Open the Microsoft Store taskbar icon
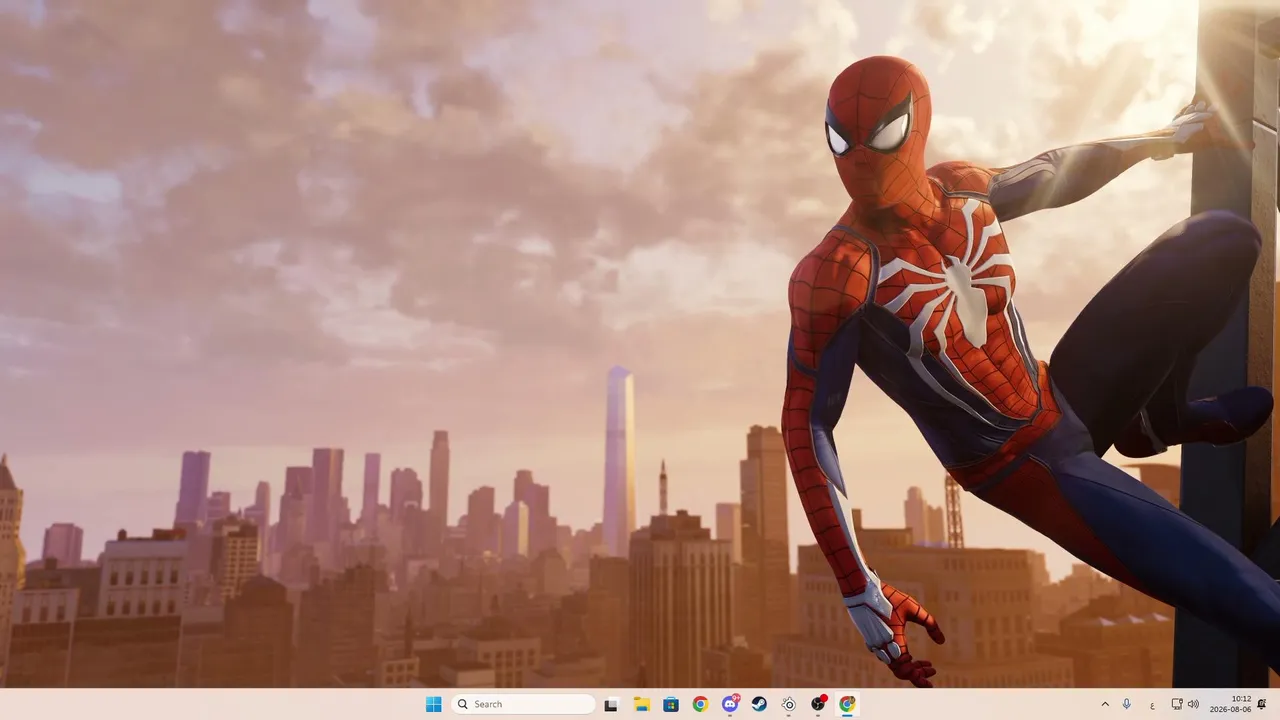1280x720 pixels. click(671, 704)
